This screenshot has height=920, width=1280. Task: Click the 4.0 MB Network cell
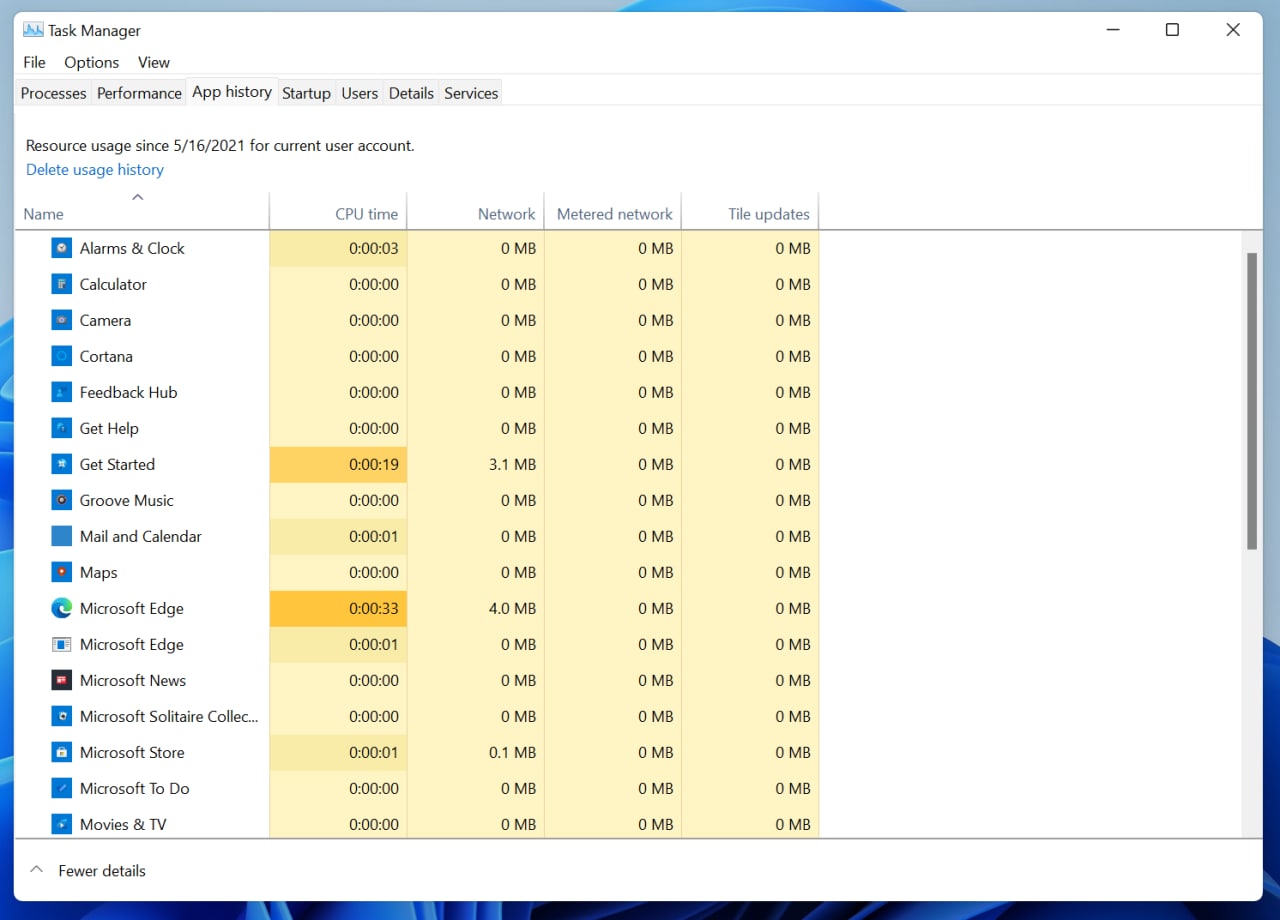(476, 608)
